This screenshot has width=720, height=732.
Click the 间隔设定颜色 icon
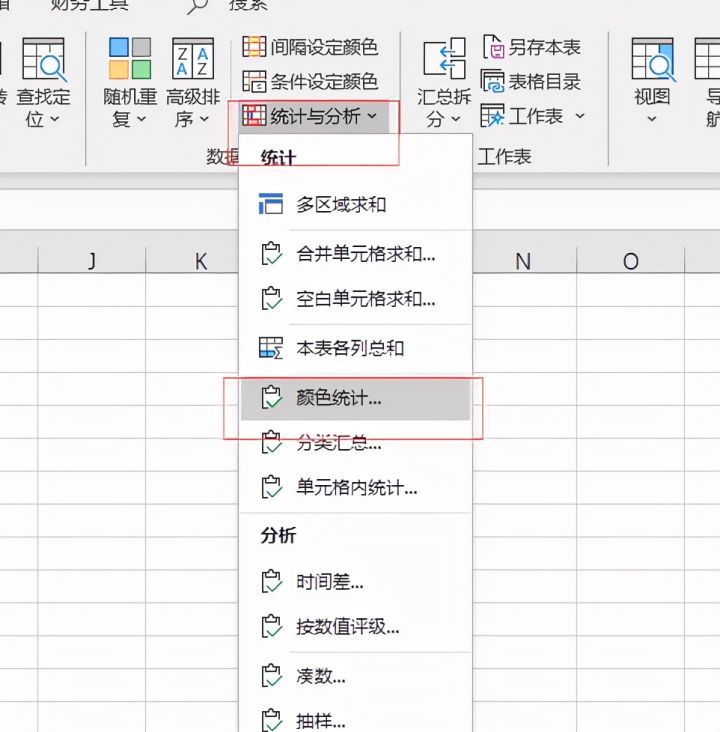pyautogui.click(x=254, y=47)
